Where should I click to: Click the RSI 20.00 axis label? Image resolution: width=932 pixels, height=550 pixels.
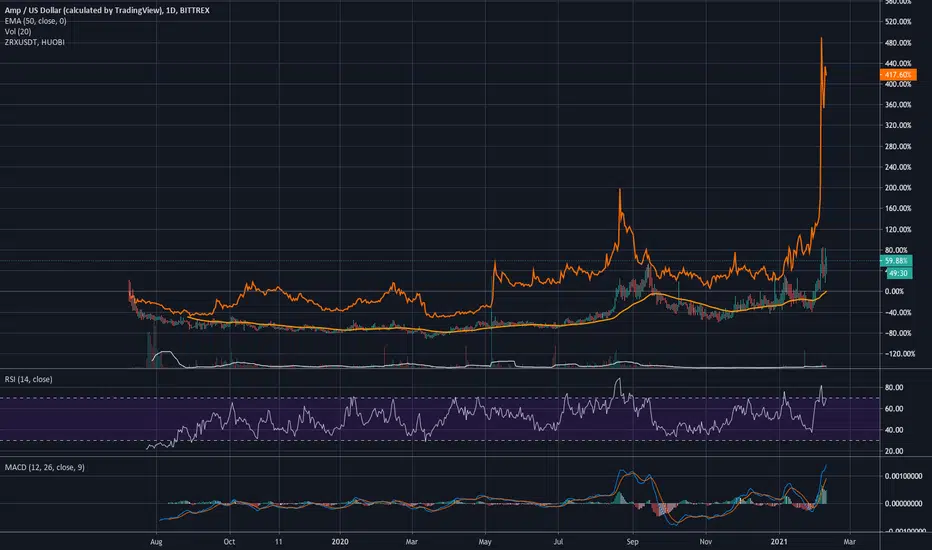click(894, 451)
